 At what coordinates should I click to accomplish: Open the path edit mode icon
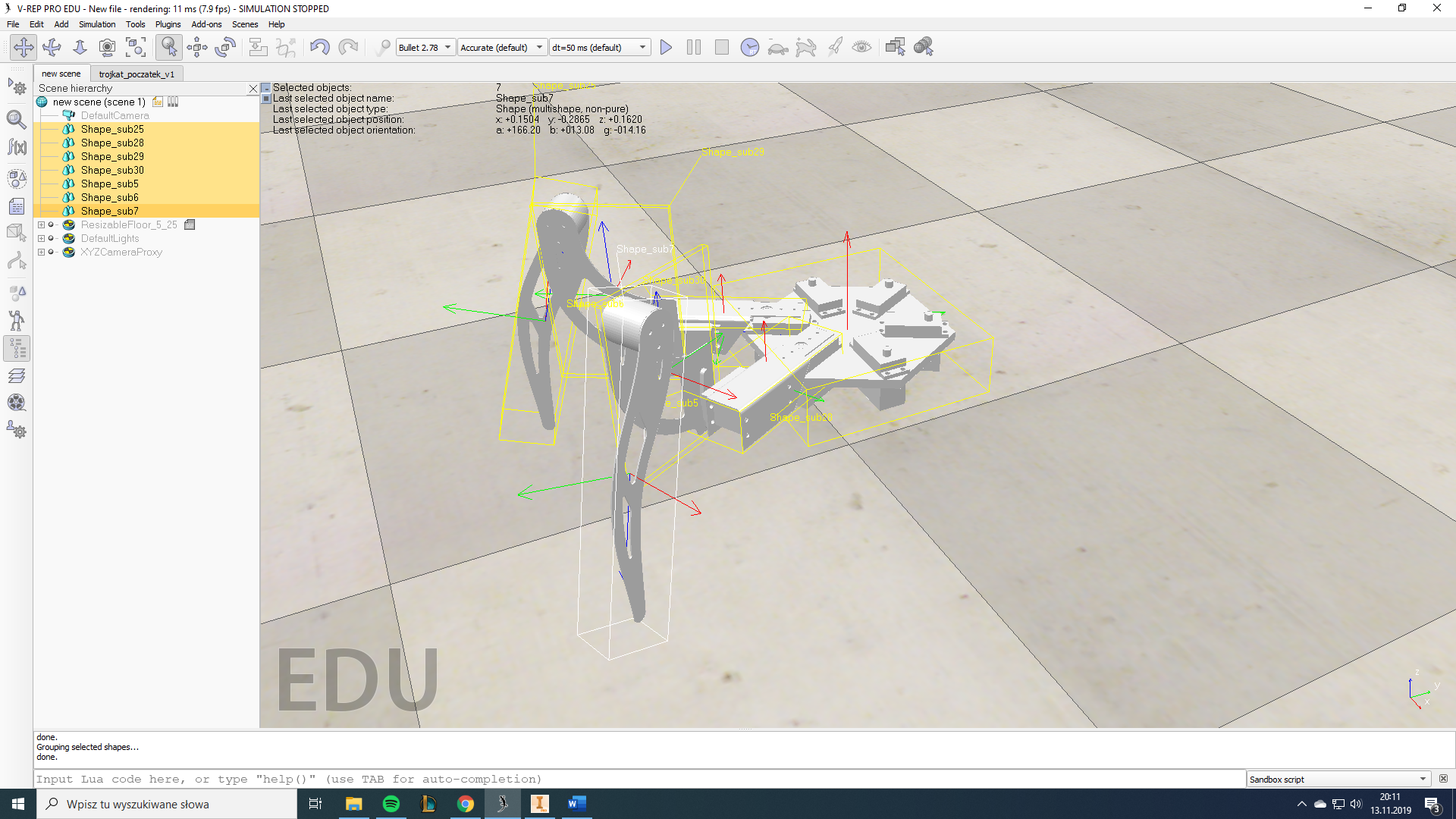coord(17,262)
